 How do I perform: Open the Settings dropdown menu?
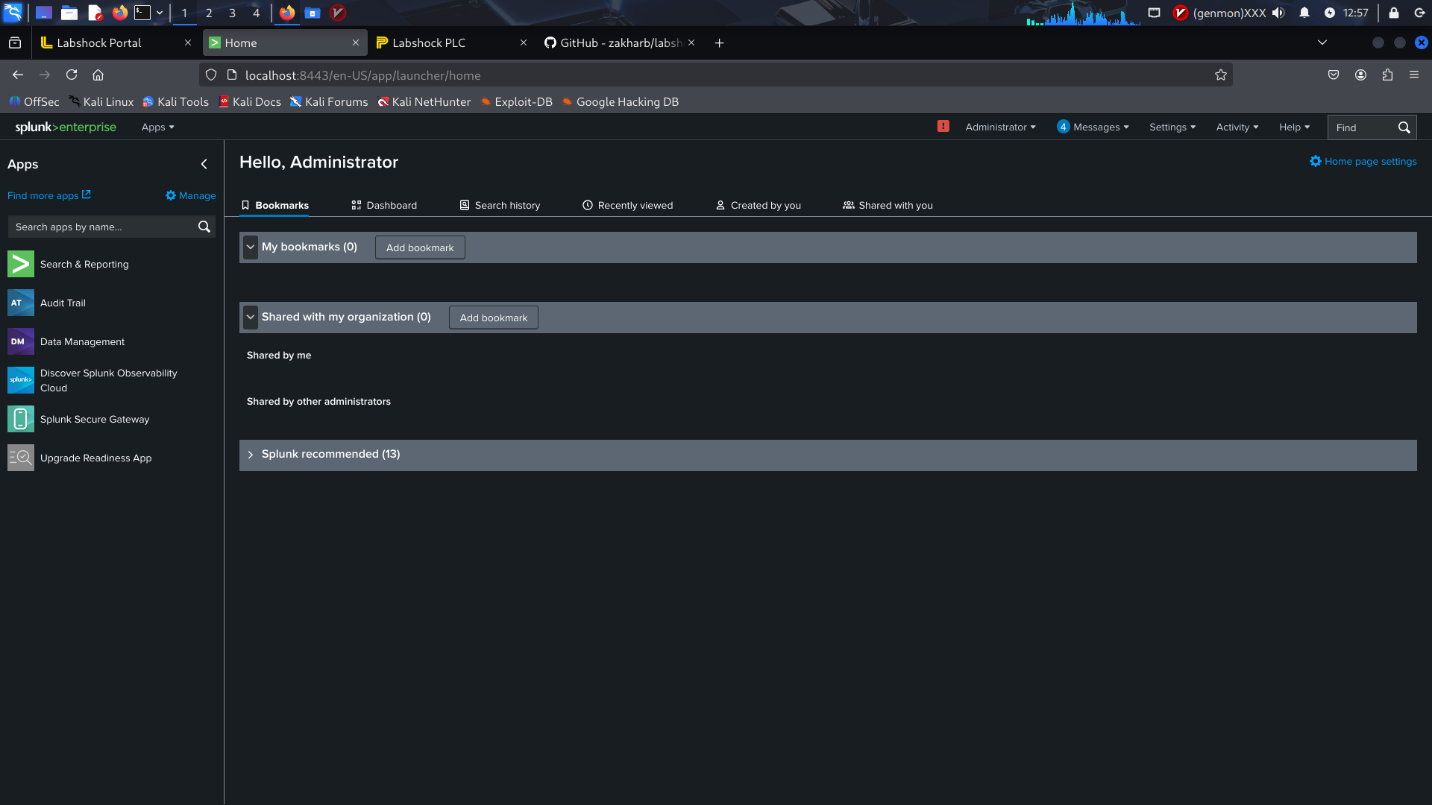pyautogui.click(x=1172, y=127)
